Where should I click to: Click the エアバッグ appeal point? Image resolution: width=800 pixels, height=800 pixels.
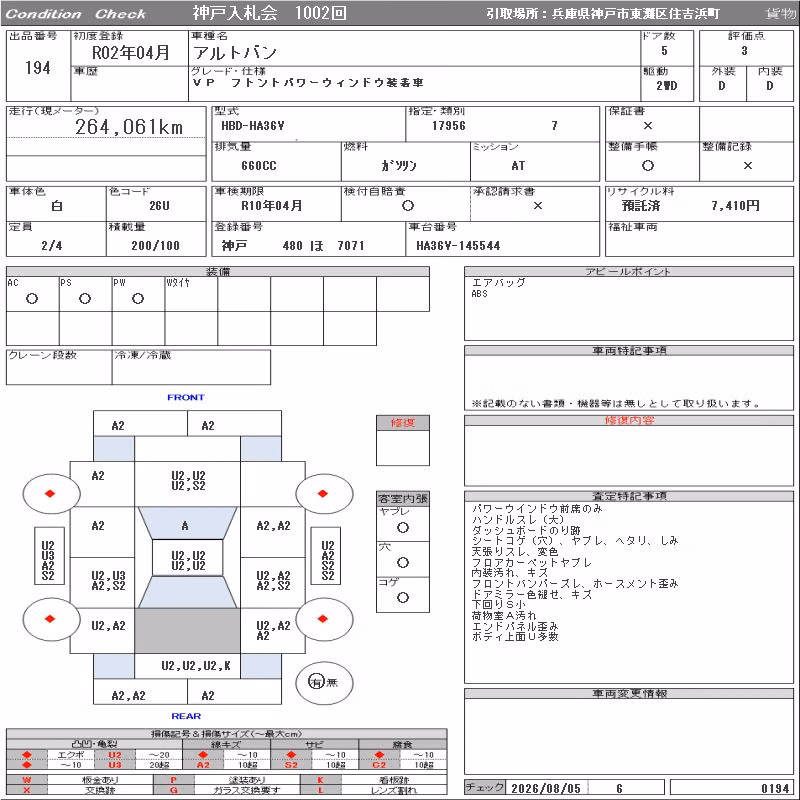498,282
